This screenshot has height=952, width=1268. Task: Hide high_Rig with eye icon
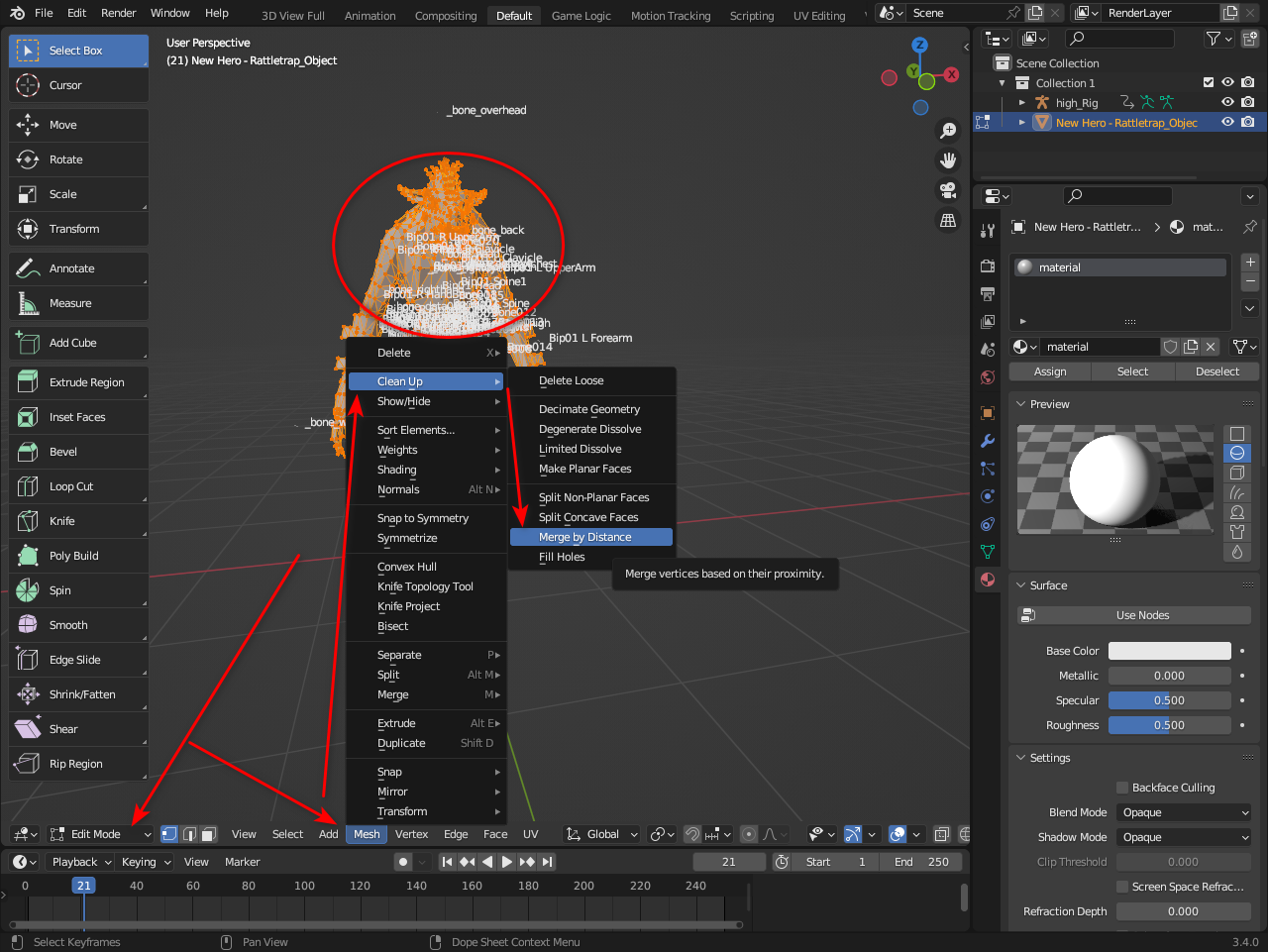pos(1227,102)
